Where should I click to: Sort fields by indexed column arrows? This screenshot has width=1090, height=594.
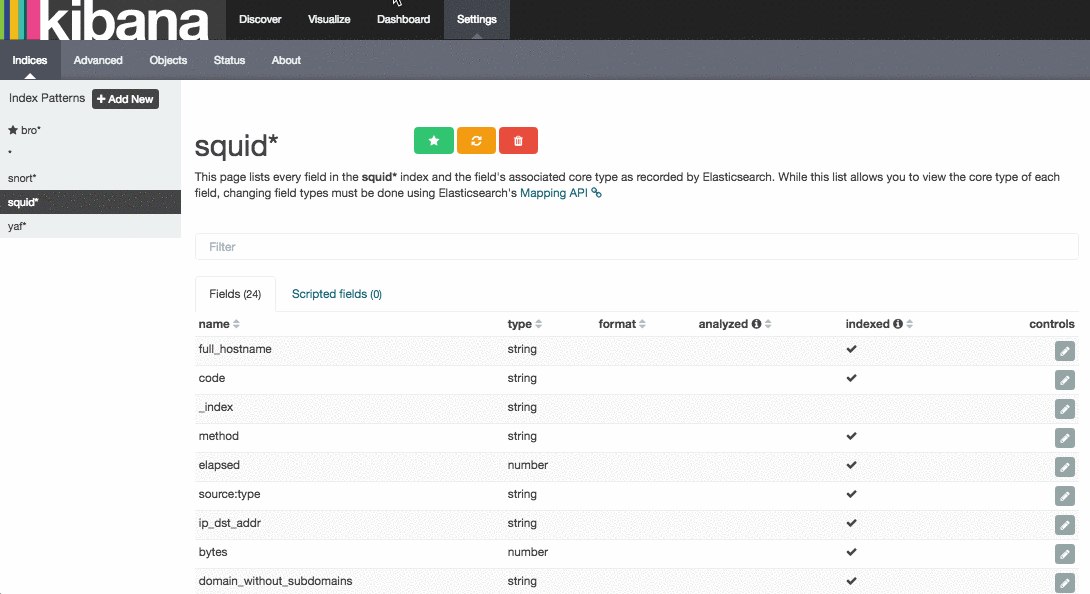click(x=910, y=324)
